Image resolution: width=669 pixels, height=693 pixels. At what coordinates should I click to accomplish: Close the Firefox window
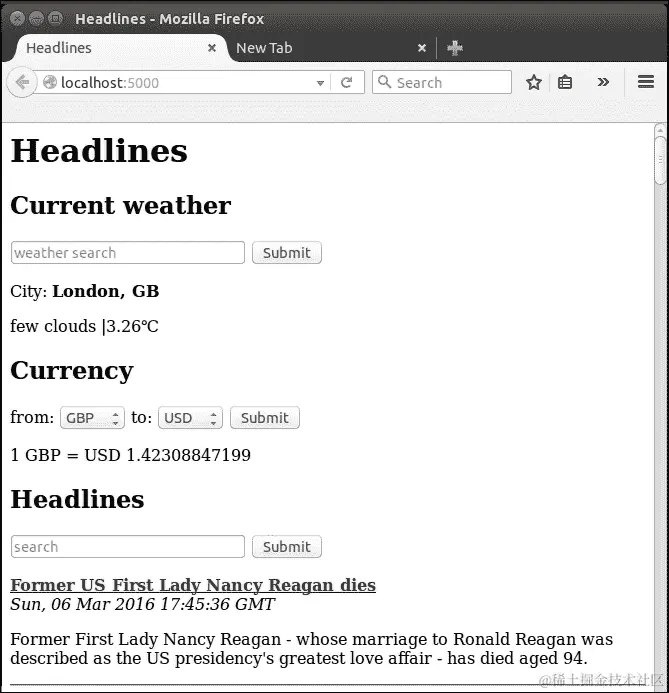[x=17, y=19]
